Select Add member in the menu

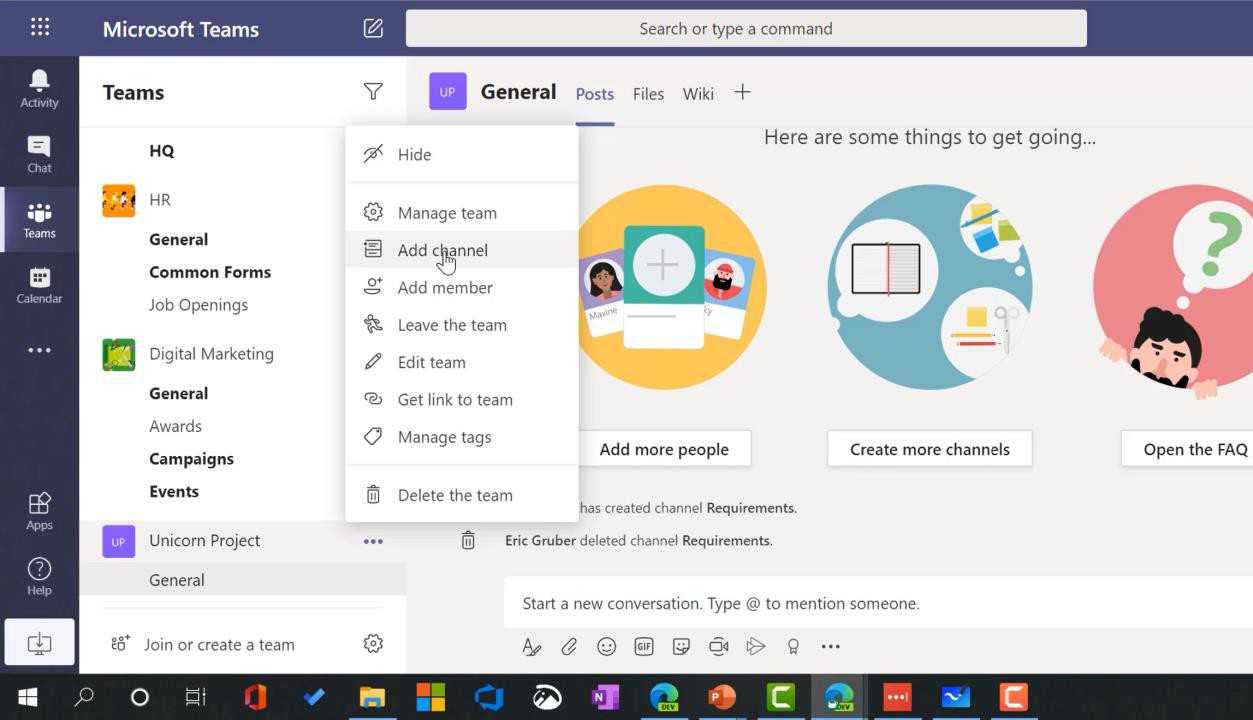coord(462,287)
